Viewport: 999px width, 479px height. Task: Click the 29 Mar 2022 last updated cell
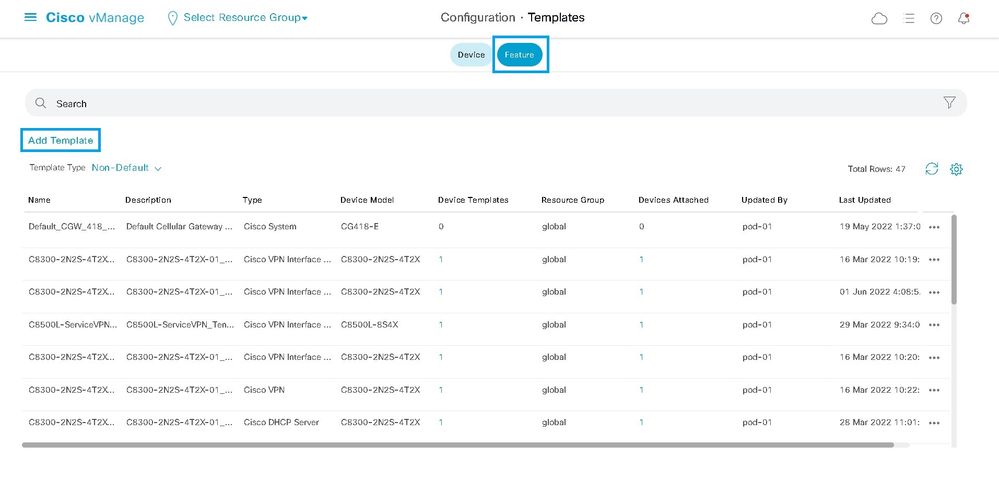point(879,325)
